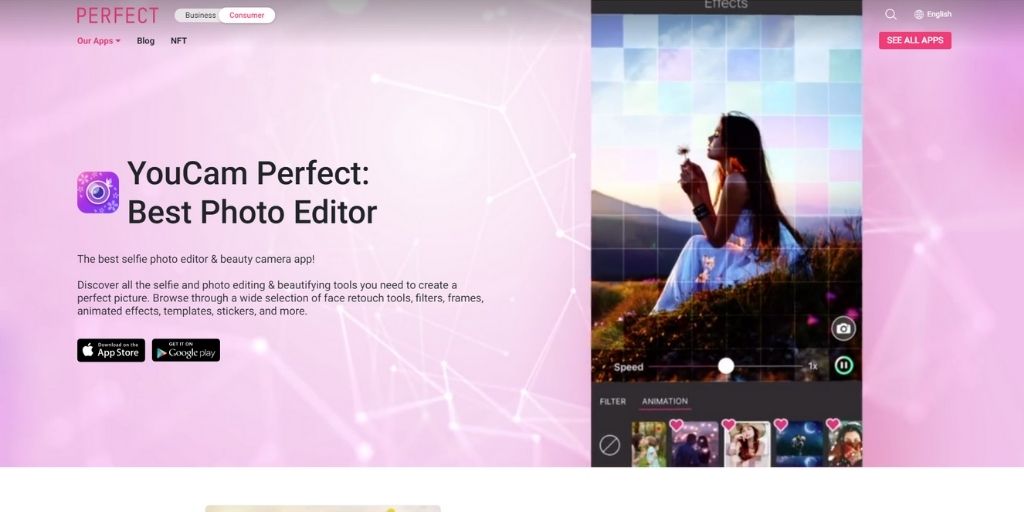This screenshot has width=1024, height=512.
Task: Click the PERFECT logo
Action: pos(118,15)
